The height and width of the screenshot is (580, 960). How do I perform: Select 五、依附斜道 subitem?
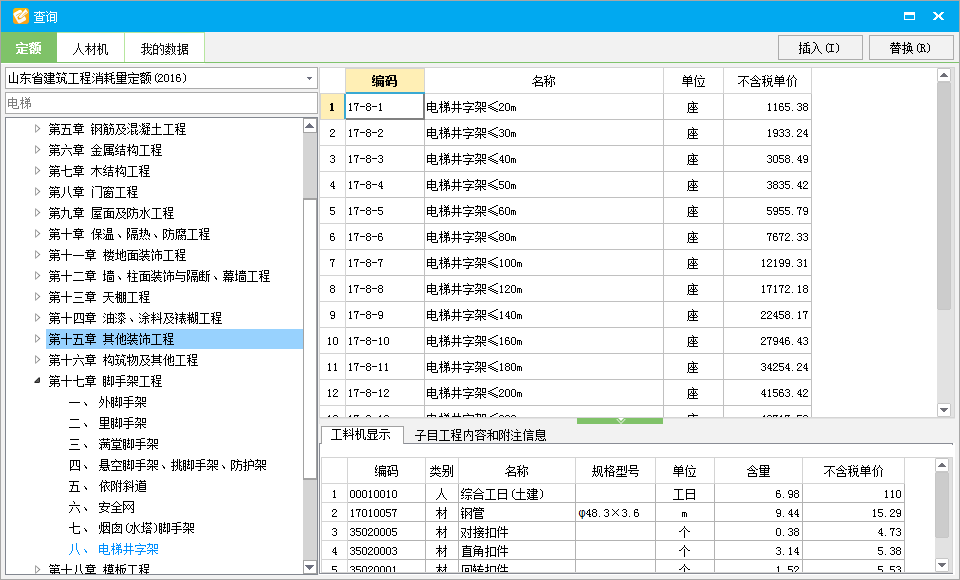[108, 486]
